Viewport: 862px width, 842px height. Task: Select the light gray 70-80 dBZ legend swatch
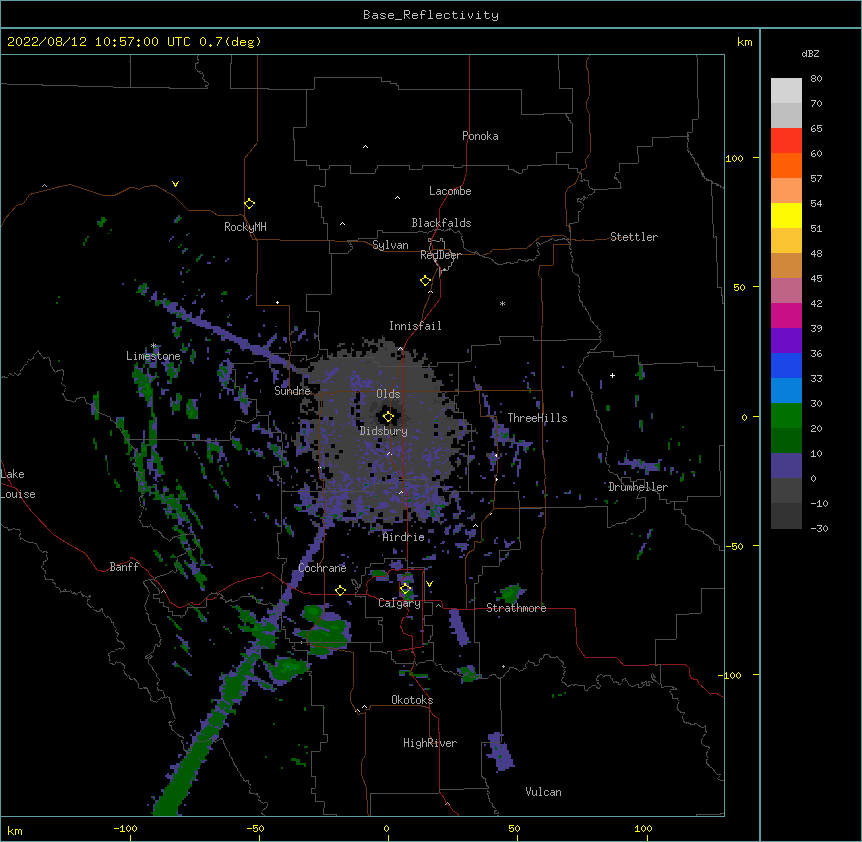pos(786,91)
